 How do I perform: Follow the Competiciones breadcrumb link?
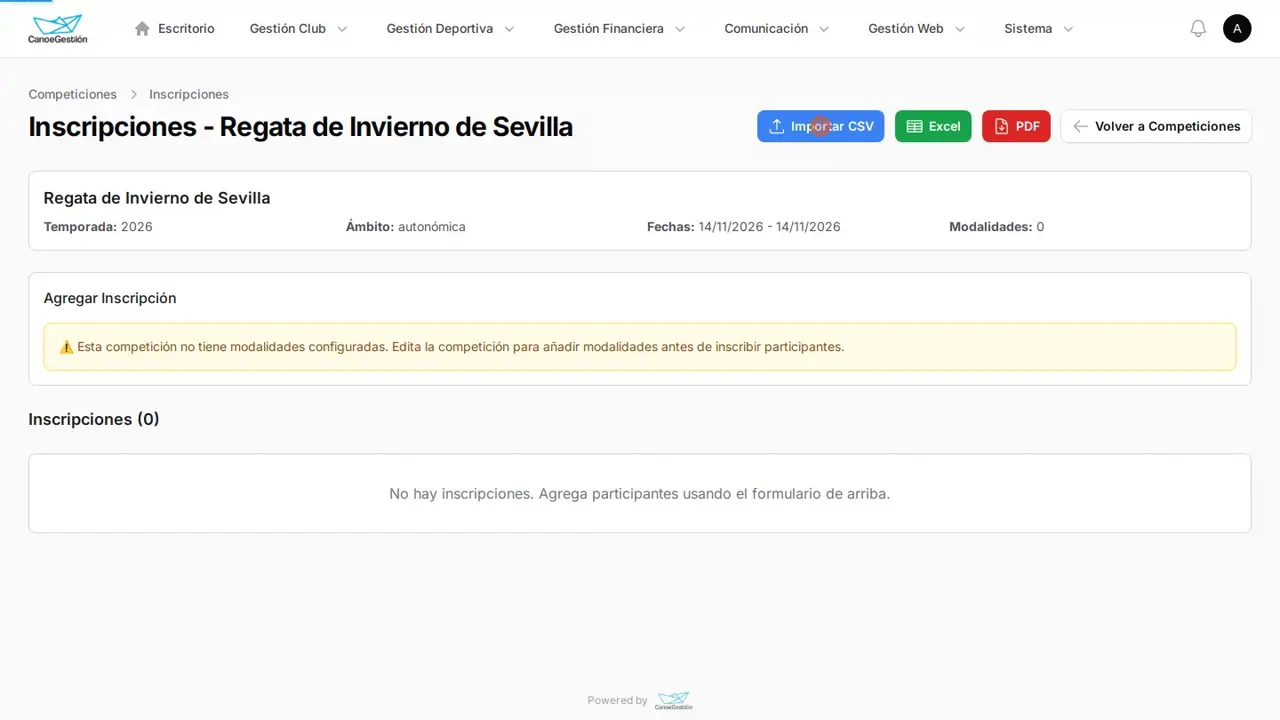coord(73,94)
